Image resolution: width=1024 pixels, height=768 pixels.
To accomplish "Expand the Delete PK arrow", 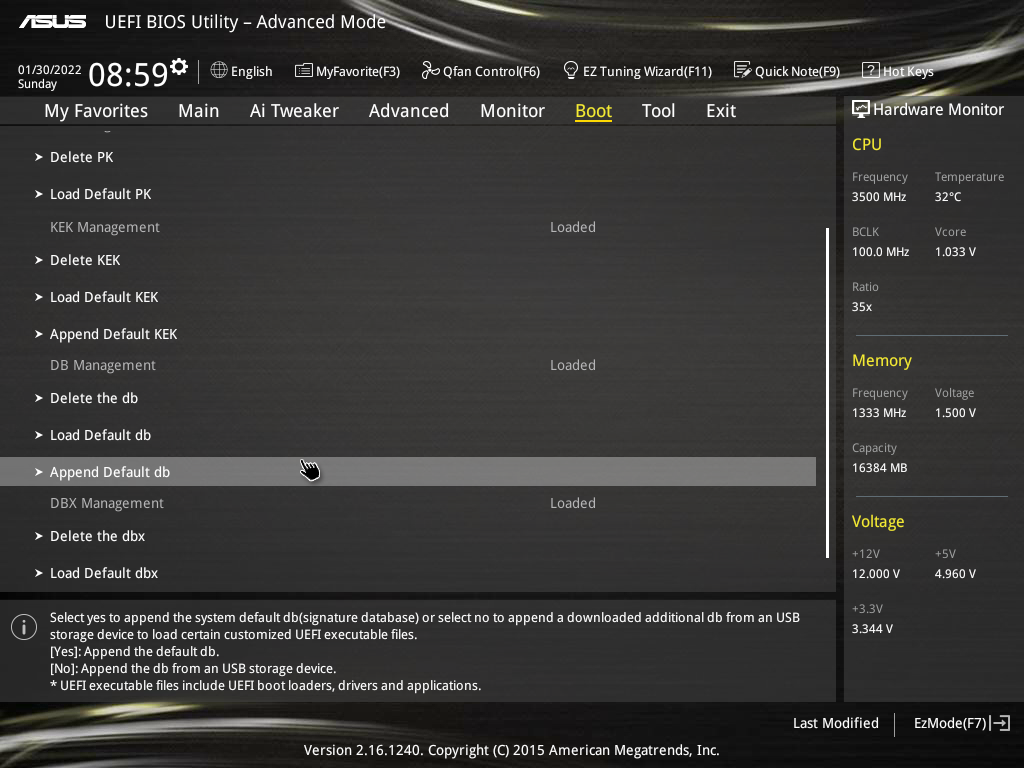I will tap(39, 157).
